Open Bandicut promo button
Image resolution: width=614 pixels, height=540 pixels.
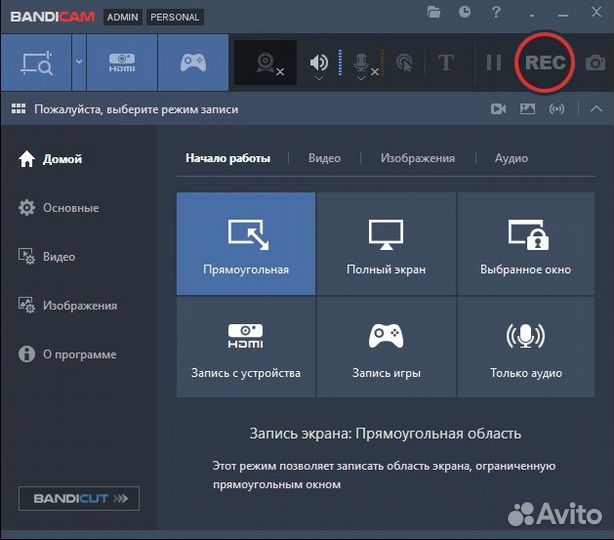click(79, 498)
